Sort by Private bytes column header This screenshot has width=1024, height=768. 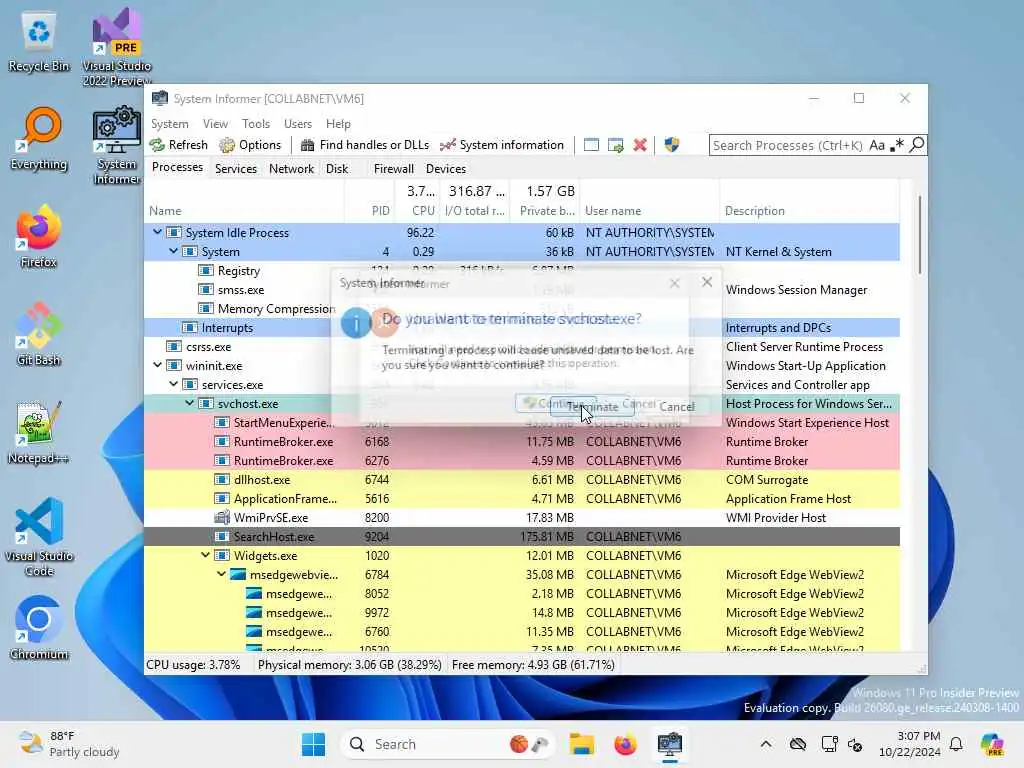pos(545,201)
